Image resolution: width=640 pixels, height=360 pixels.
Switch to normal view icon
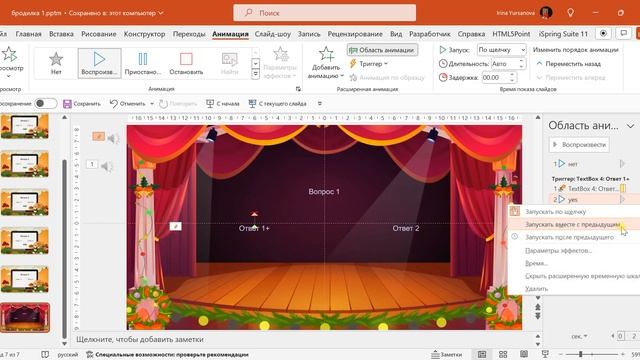point(482,354)
